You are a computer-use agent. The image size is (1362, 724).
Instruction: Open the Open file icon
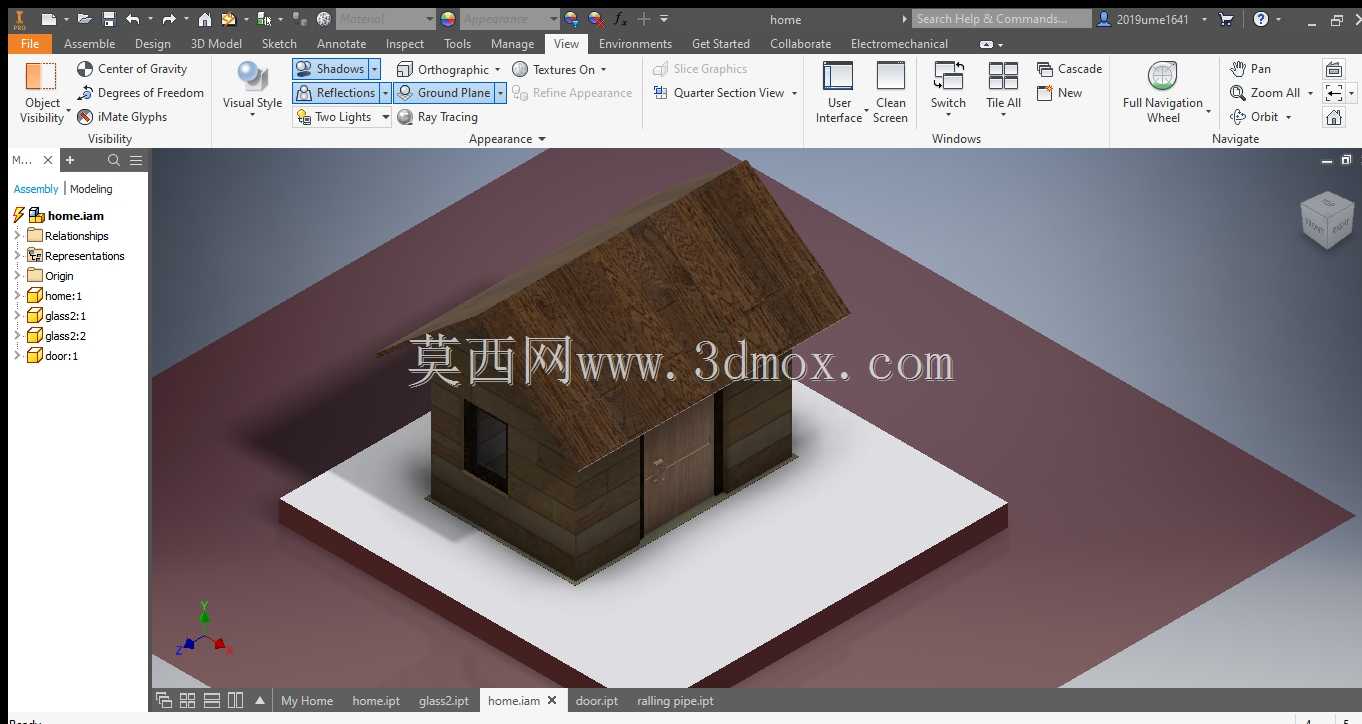[x=85, y=19]
